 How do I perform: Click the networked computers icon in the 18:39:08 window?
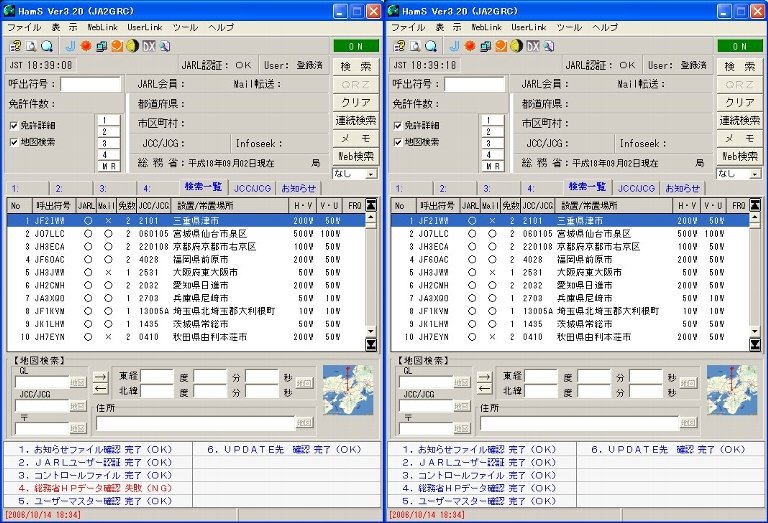tap(102, 46)
